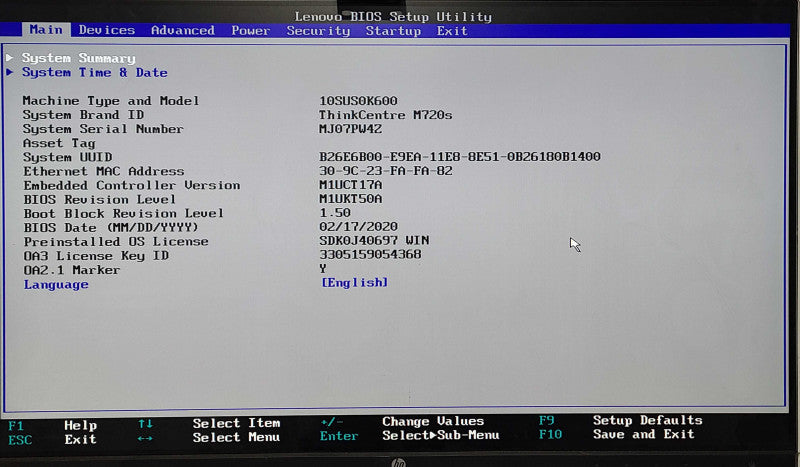Click the 3305159054368 key ID value
The image size is (800, 467).
click(x=370, y=254)
